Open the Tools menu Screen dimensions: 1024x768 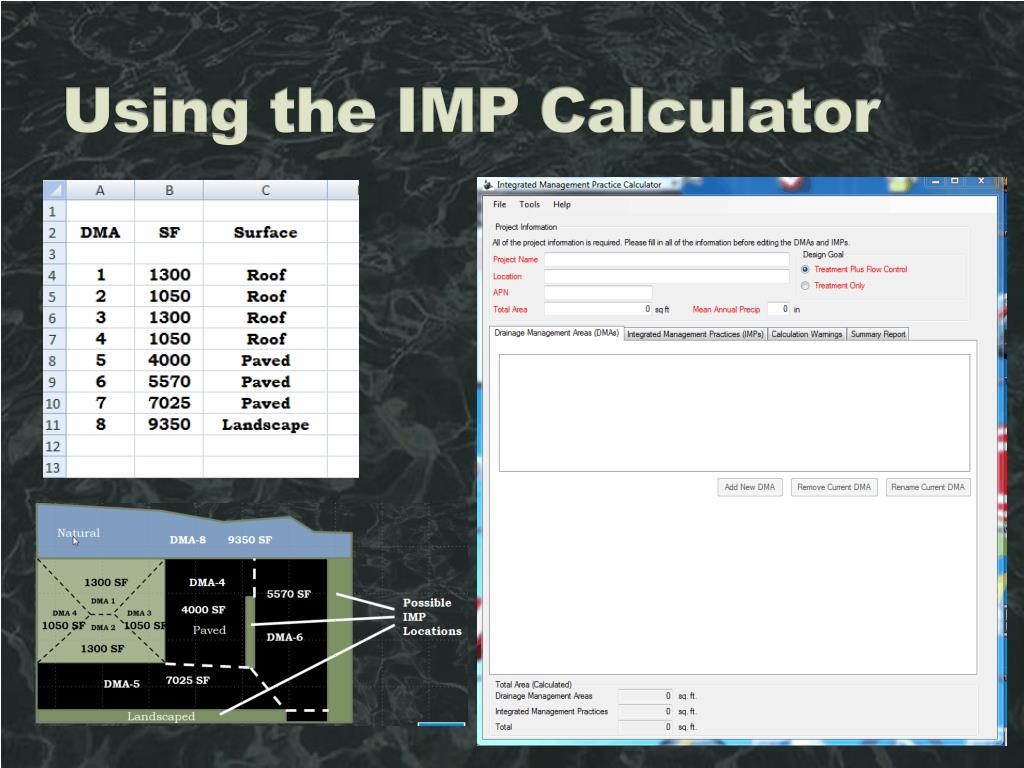point(530,204)
